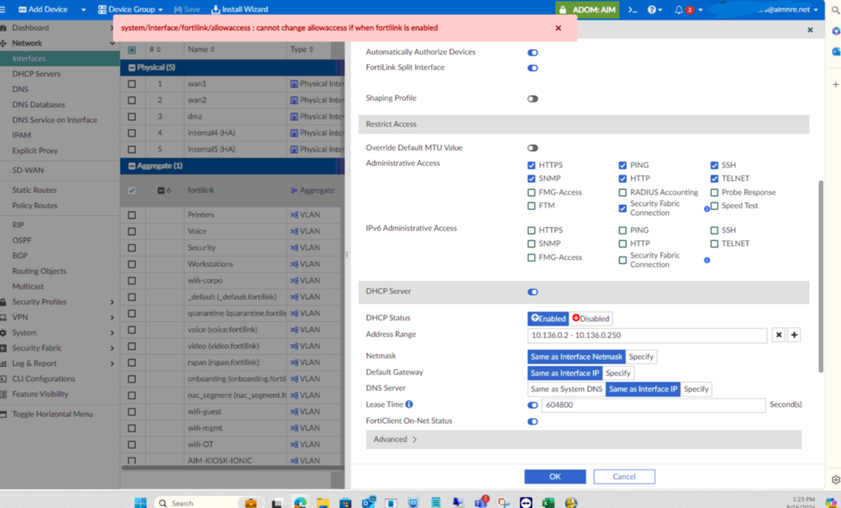Choose Specify for Netmask
841x508 pixels.
[x=641, y=357]
